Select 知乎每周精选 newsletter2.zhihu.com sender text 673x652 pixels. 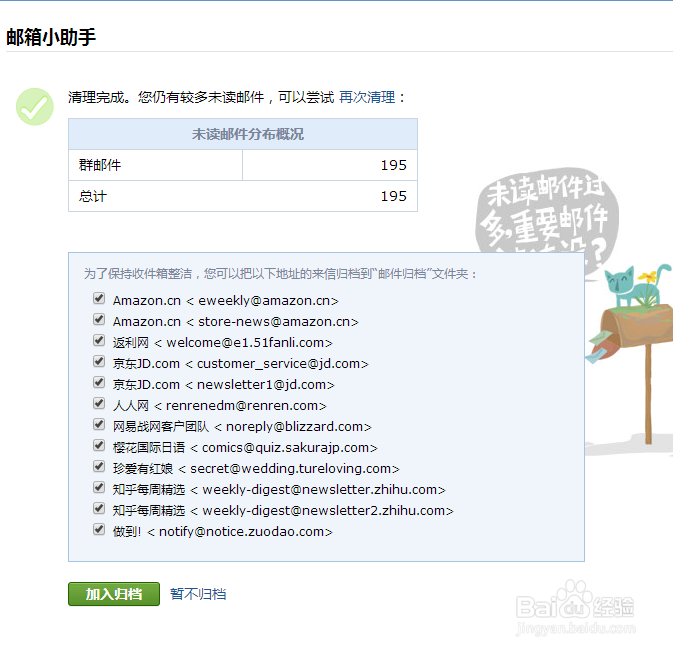click(283, 511)
